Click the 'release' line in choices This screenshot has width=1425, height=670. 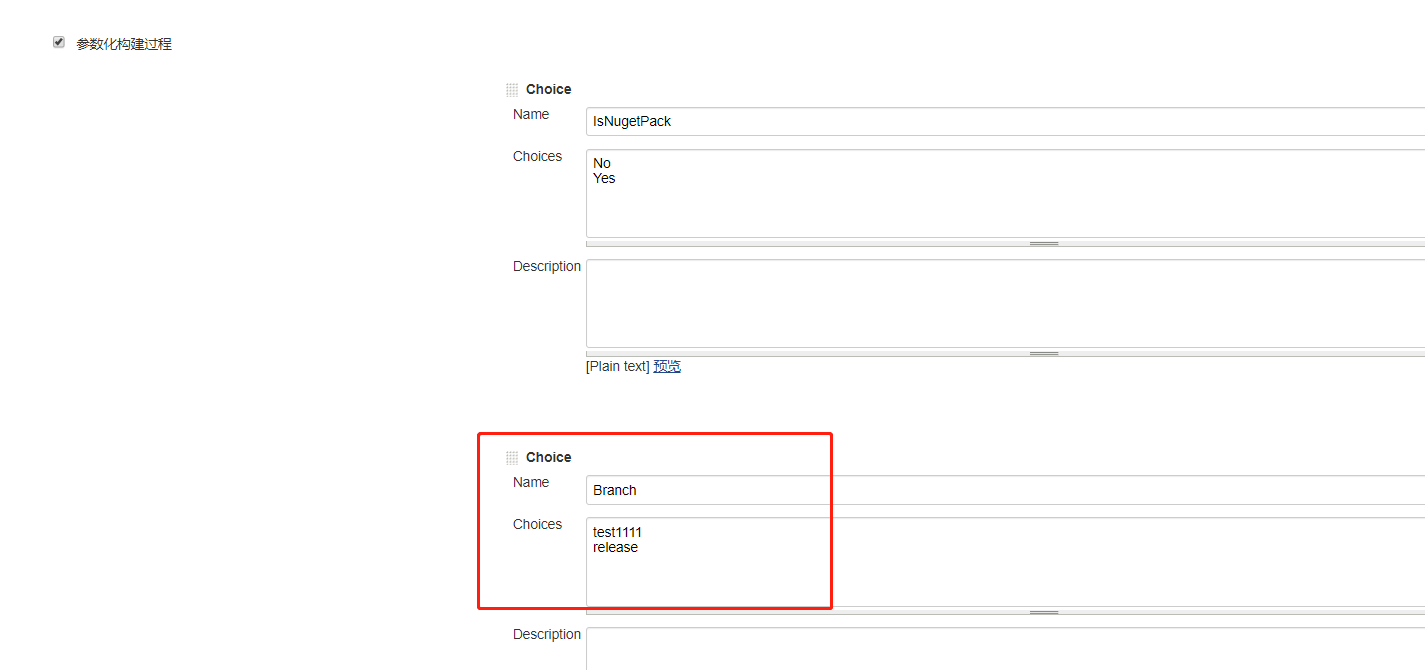pyautogui.click(x=615, y=547)
